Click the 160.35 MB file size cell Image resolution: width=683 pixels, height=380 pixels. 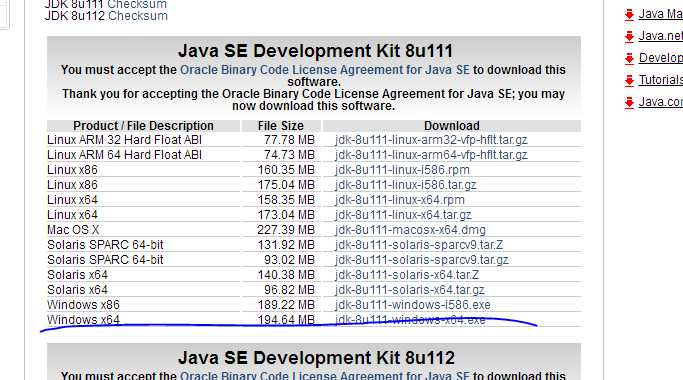pyautogui.click(x=286, y=170)
